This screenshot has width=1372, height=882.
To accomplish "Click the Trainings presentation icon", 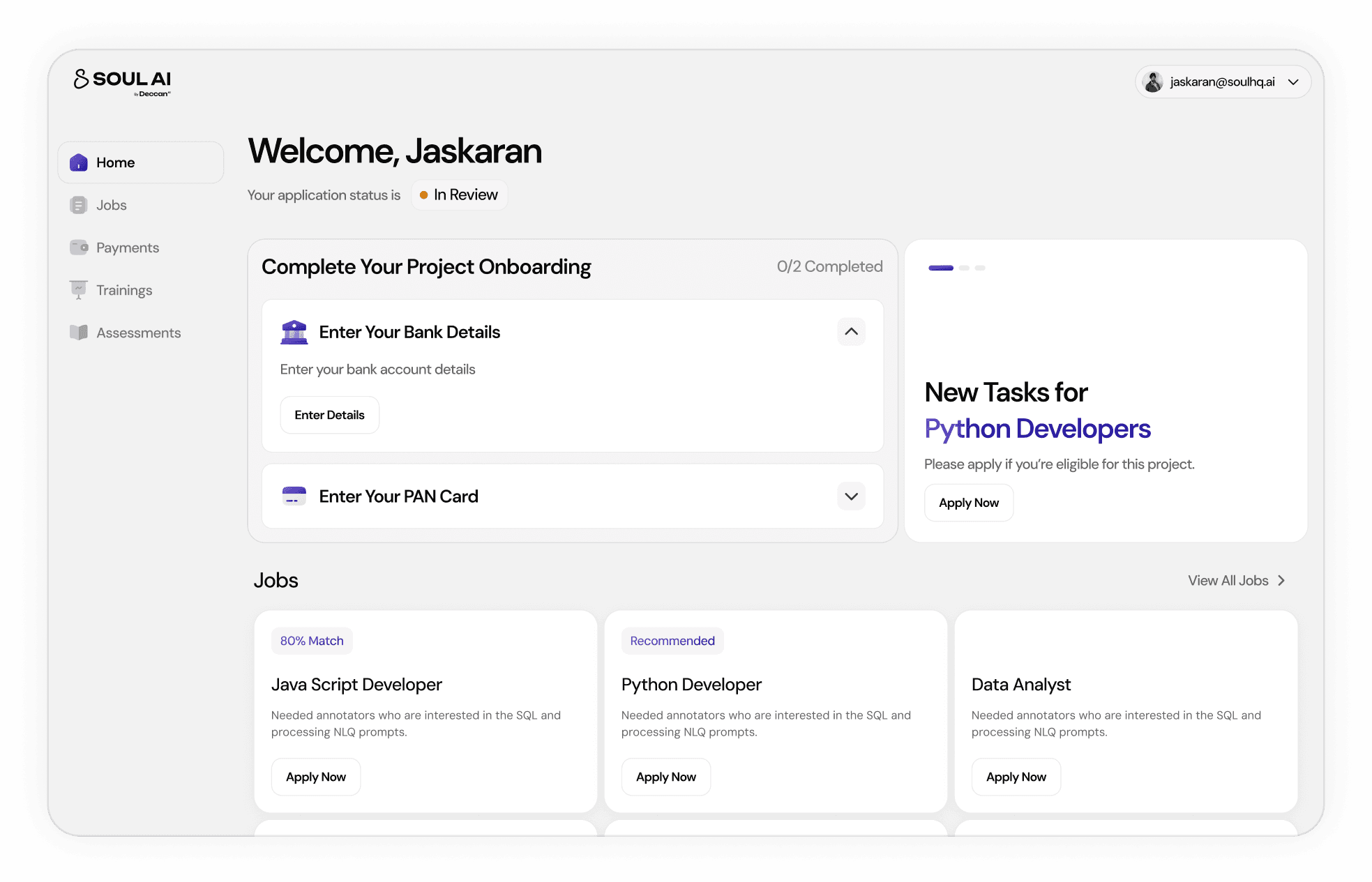I will tap(79, 289).
